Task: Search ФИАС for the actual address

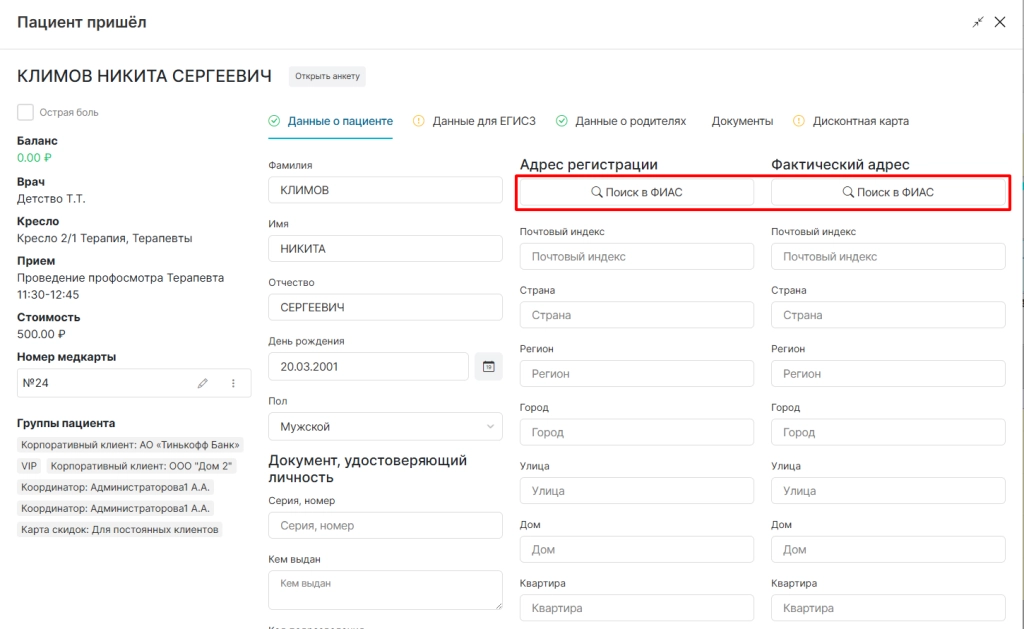Action: [888, 192]
